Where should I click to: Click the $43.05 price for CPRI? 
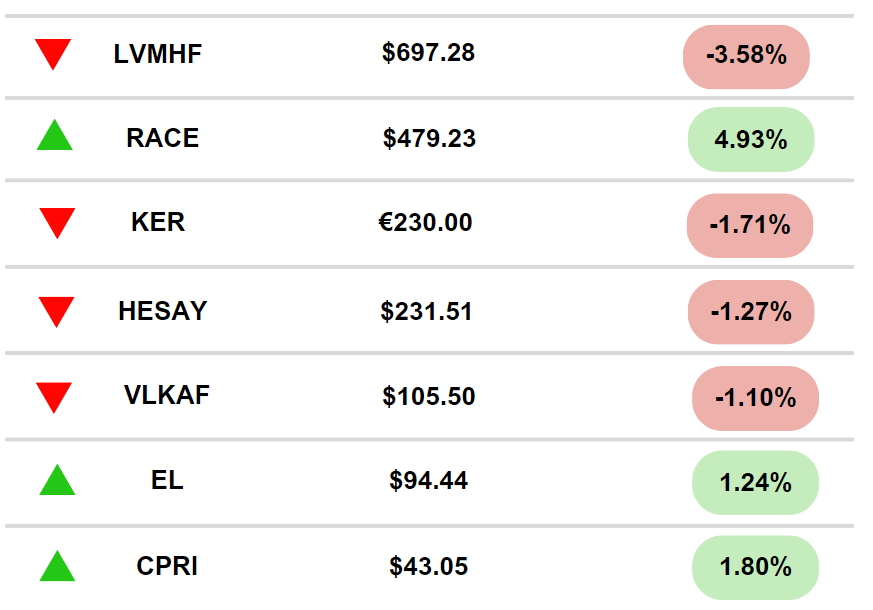click(429, 566)
